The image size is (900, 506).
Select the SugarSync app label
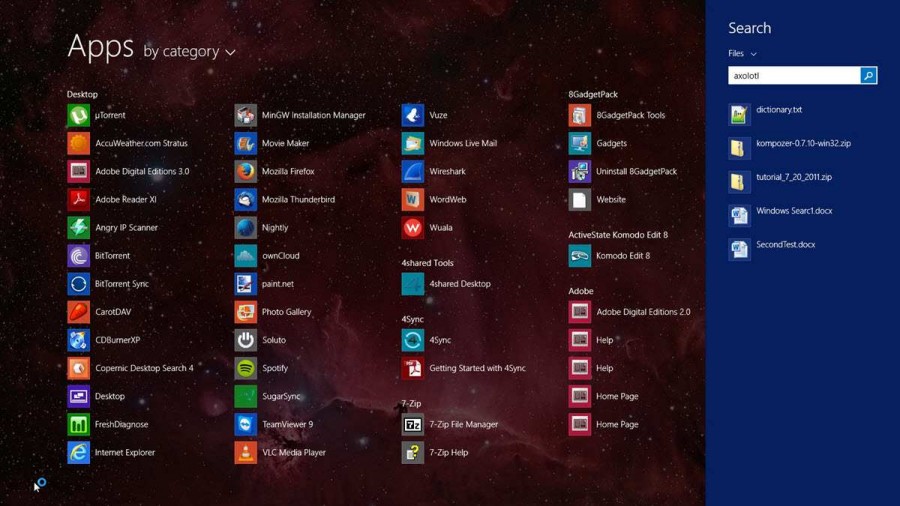(x=281, y=396)
